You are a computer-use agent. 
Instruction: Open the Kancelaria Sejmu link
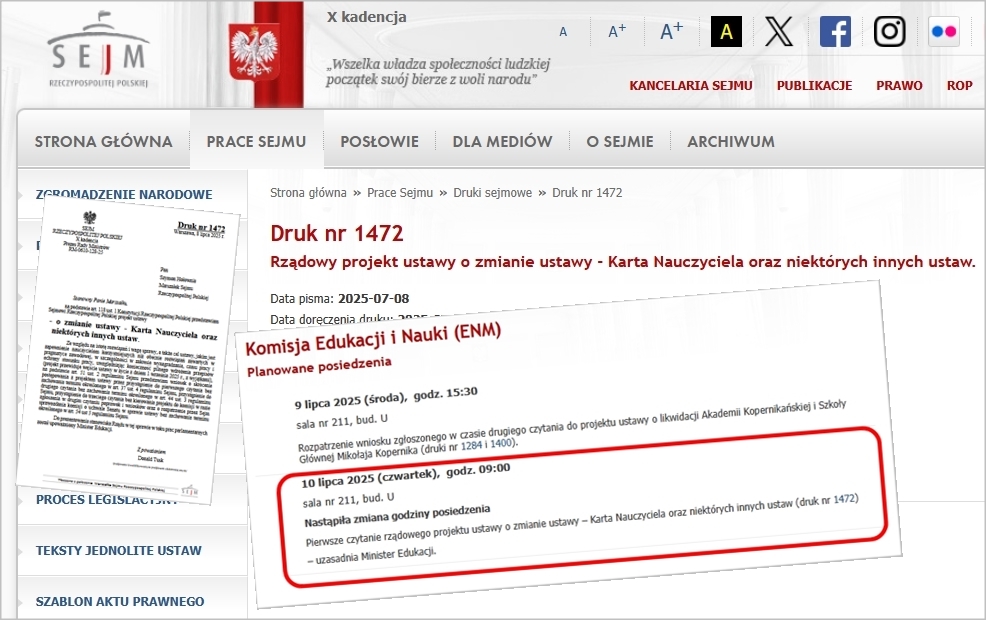coord(690,86)
